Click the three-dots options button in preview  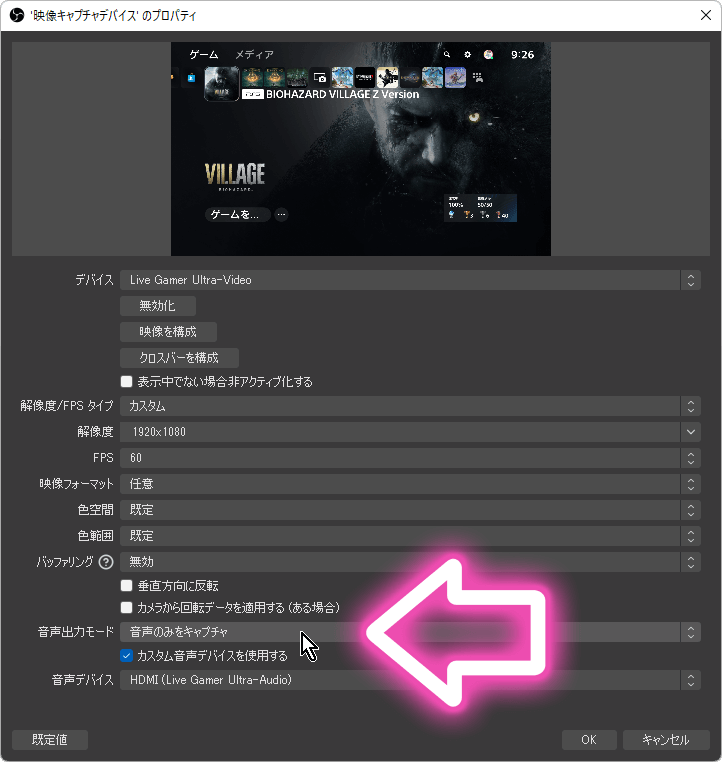click(x=281, y=214)
